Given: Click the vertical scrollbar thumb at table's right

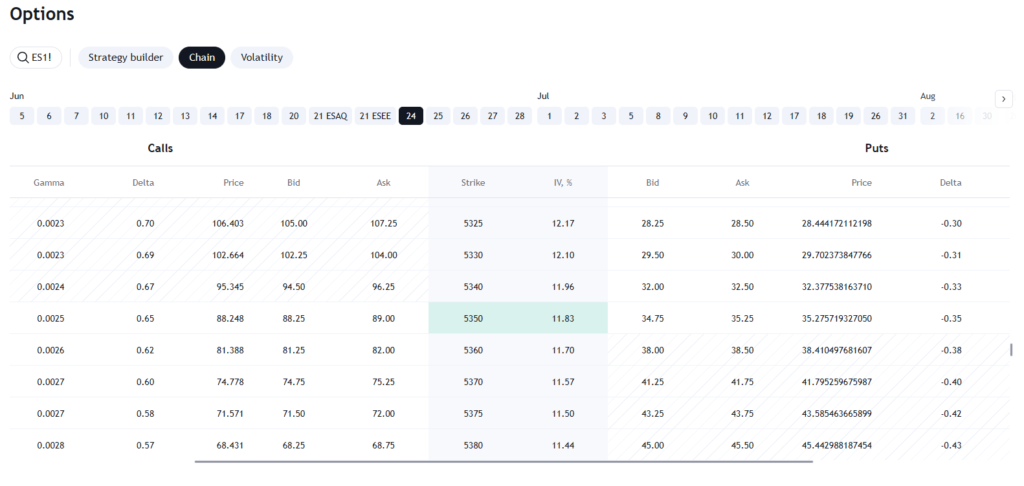Looking at the screenshot, I should [x=1011, y=349].
